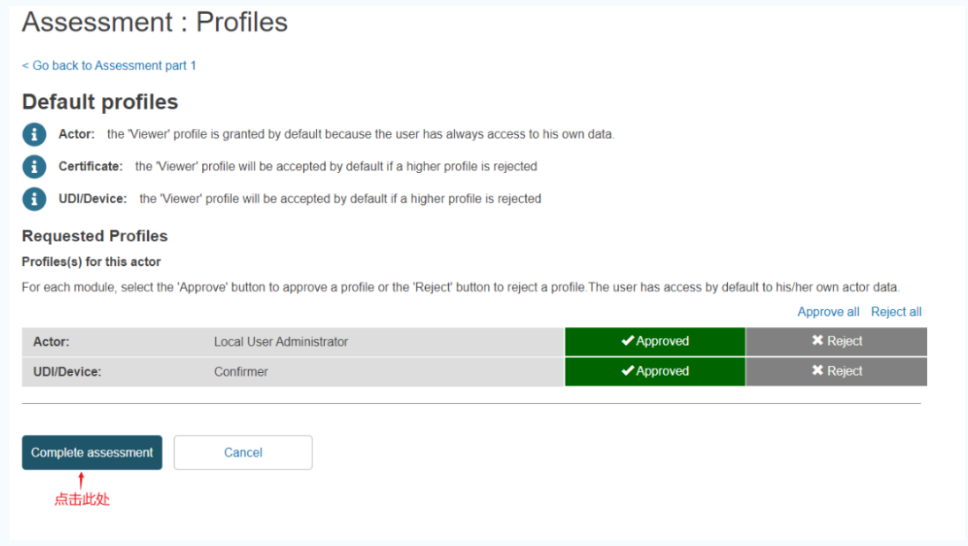Click the Actor row label in table
This screenshot has width=968, height=546.
52,342
